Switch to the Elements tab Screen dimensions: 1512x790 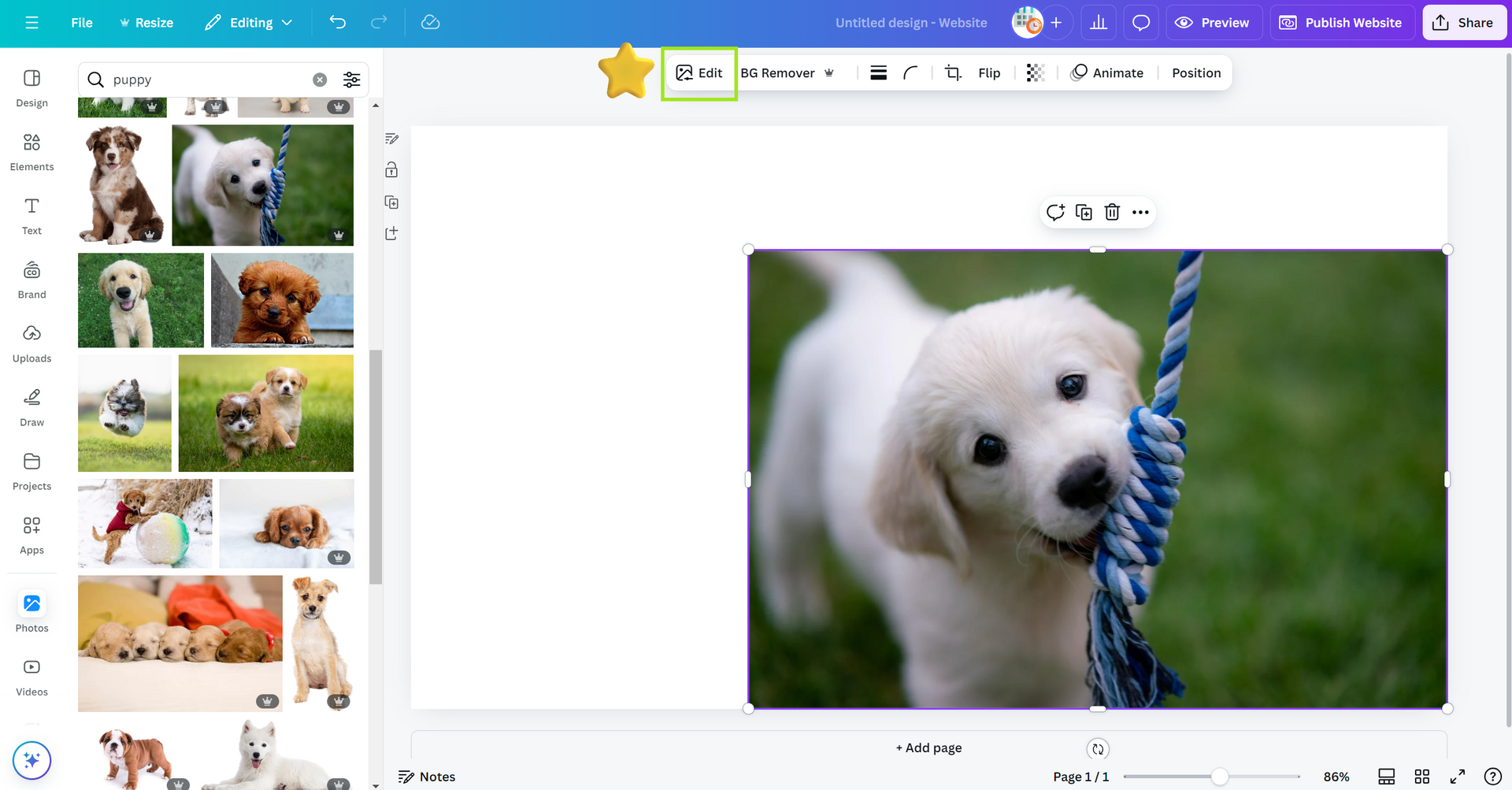point(31,151)
